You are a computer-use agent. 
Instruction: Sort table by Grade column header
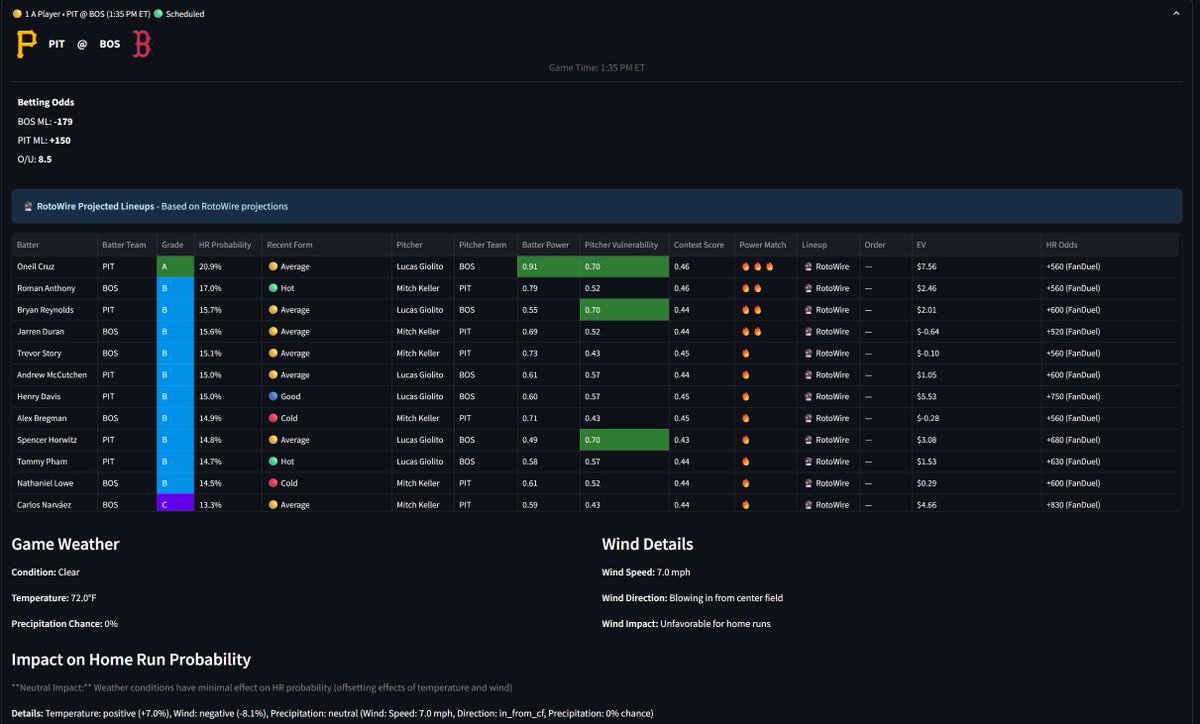coord(175,245)
